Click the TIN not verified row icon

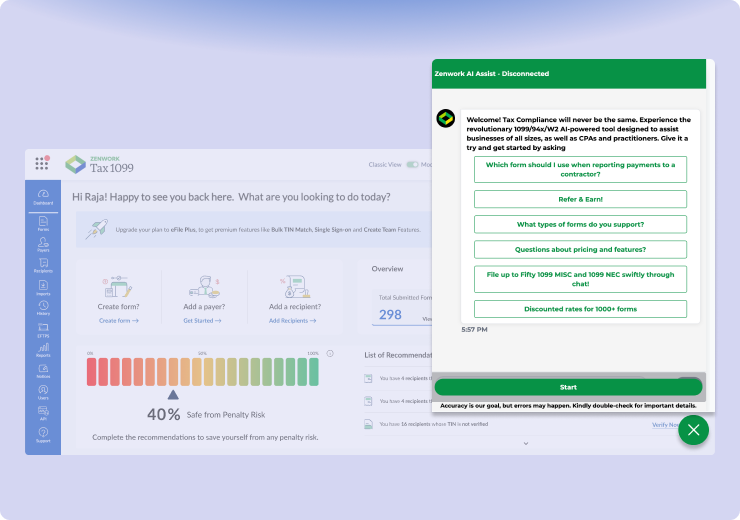pos(368,424)
